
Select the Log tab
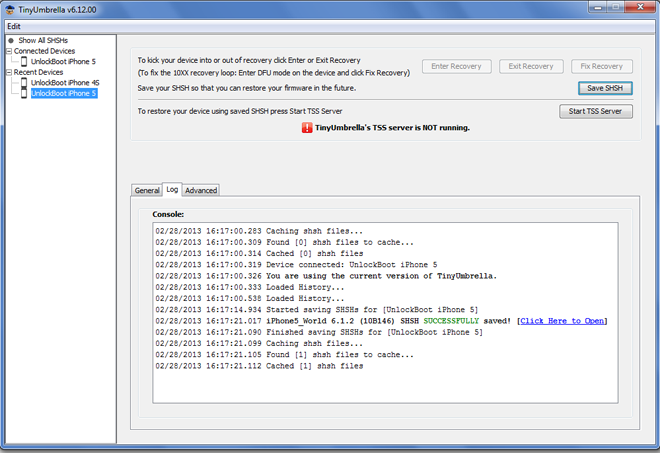pyautogui.click(x=172, y=189)
